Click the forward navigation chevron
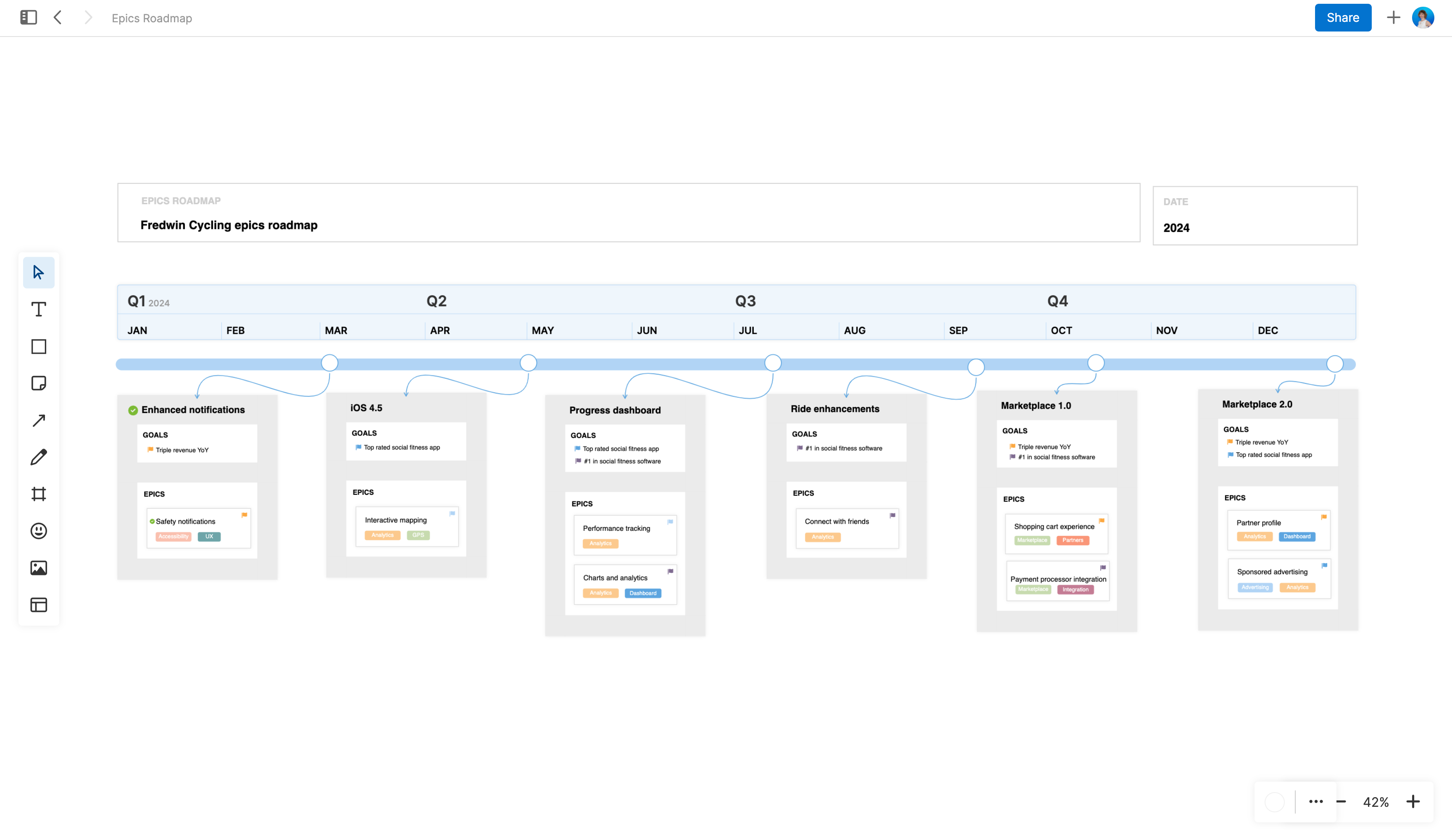The height and width of the screenshot is (840, 1452). click(87, 17)
